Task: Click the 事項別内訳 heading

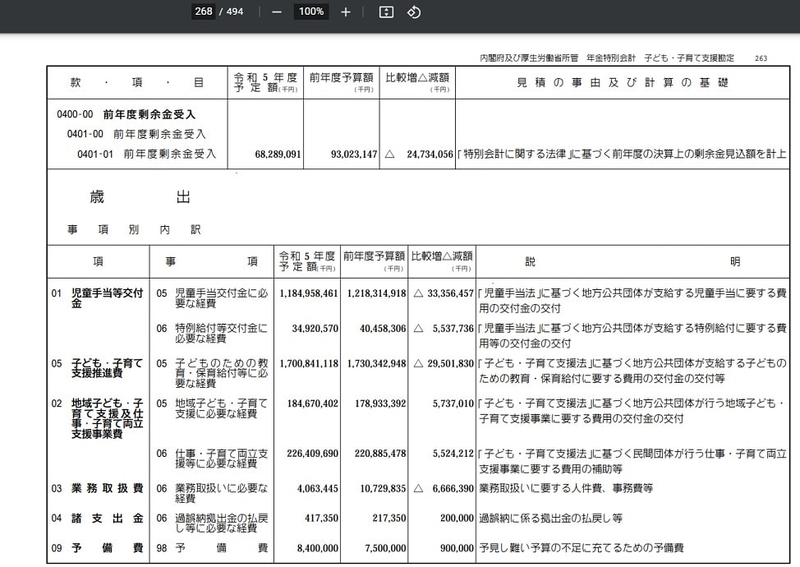Action: [134, 230]
